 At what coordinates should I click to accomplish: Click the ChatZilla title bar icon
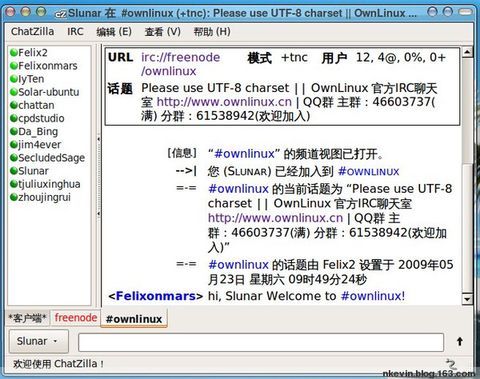(61, 14)
